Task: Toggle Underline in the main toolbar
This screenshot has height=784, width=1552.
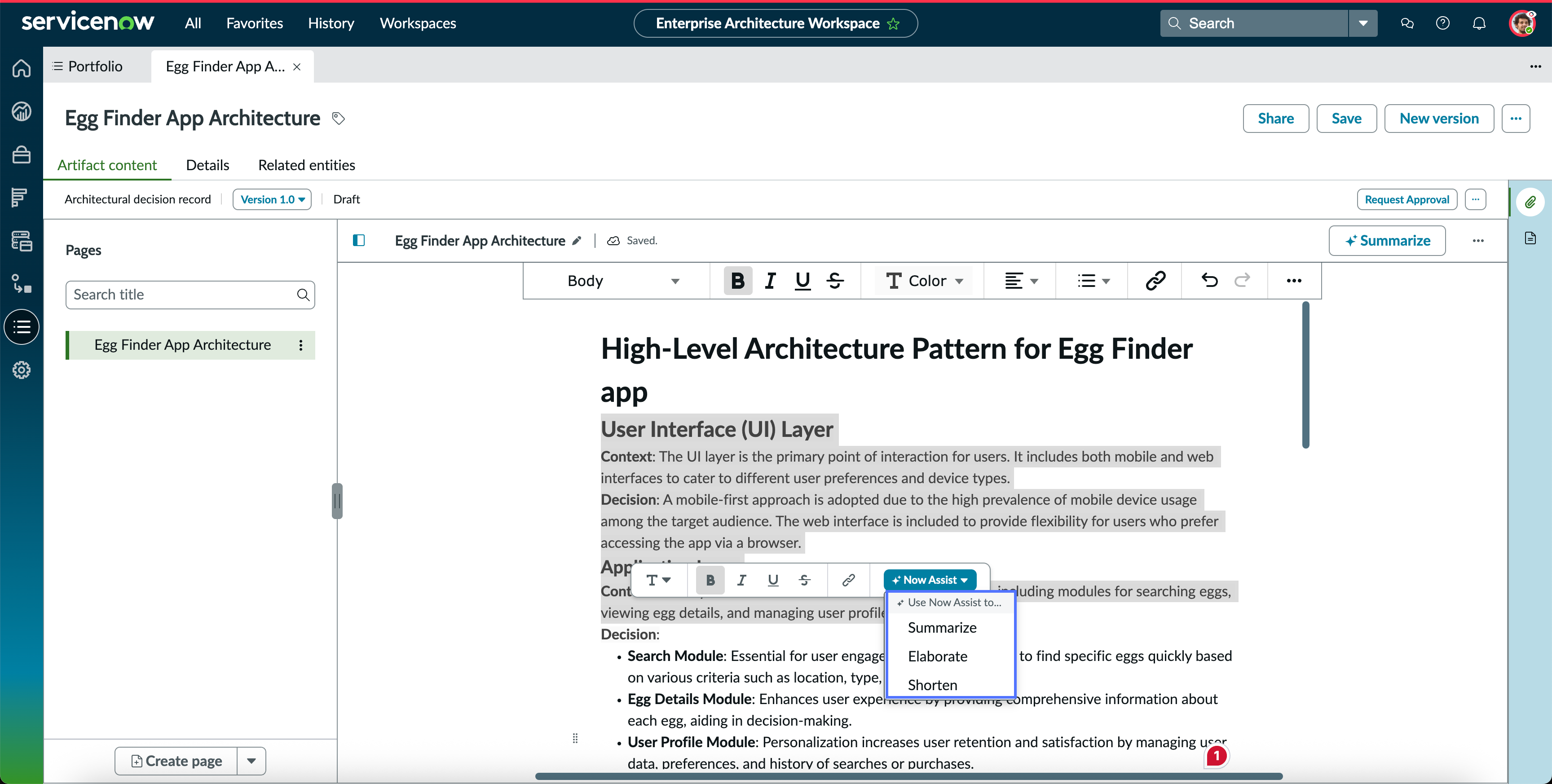Action: tap(802, 281)
